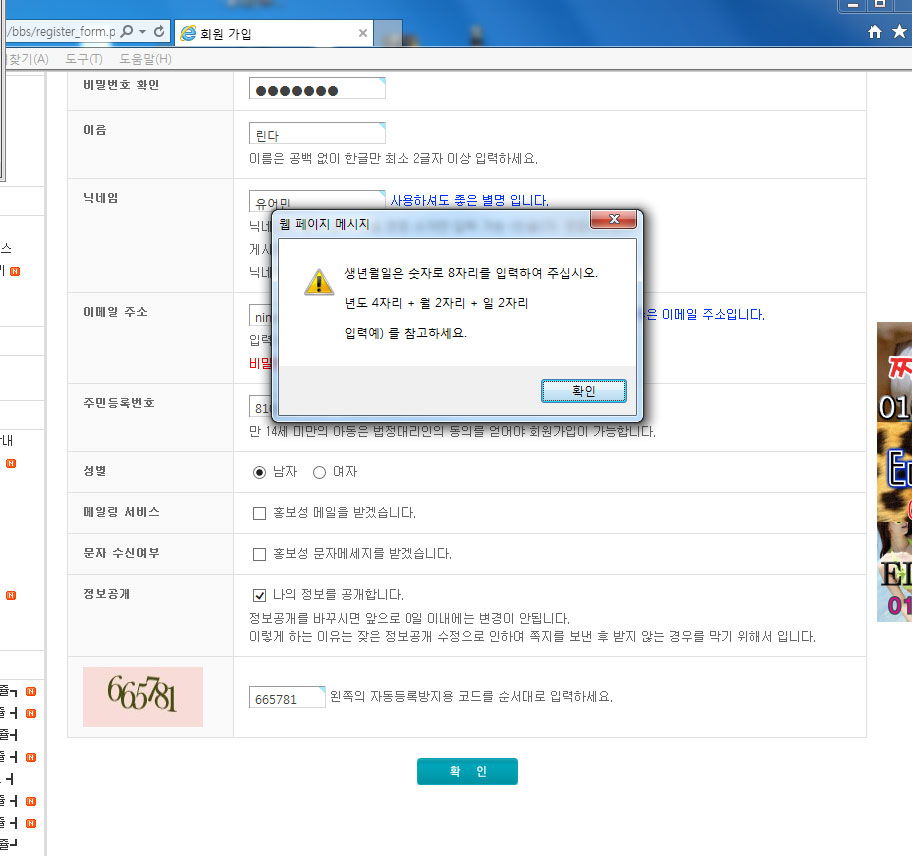The width and height of the screenshot is (912, 856).
Task: Click the Favorites star icon
Action: point(896,32)
